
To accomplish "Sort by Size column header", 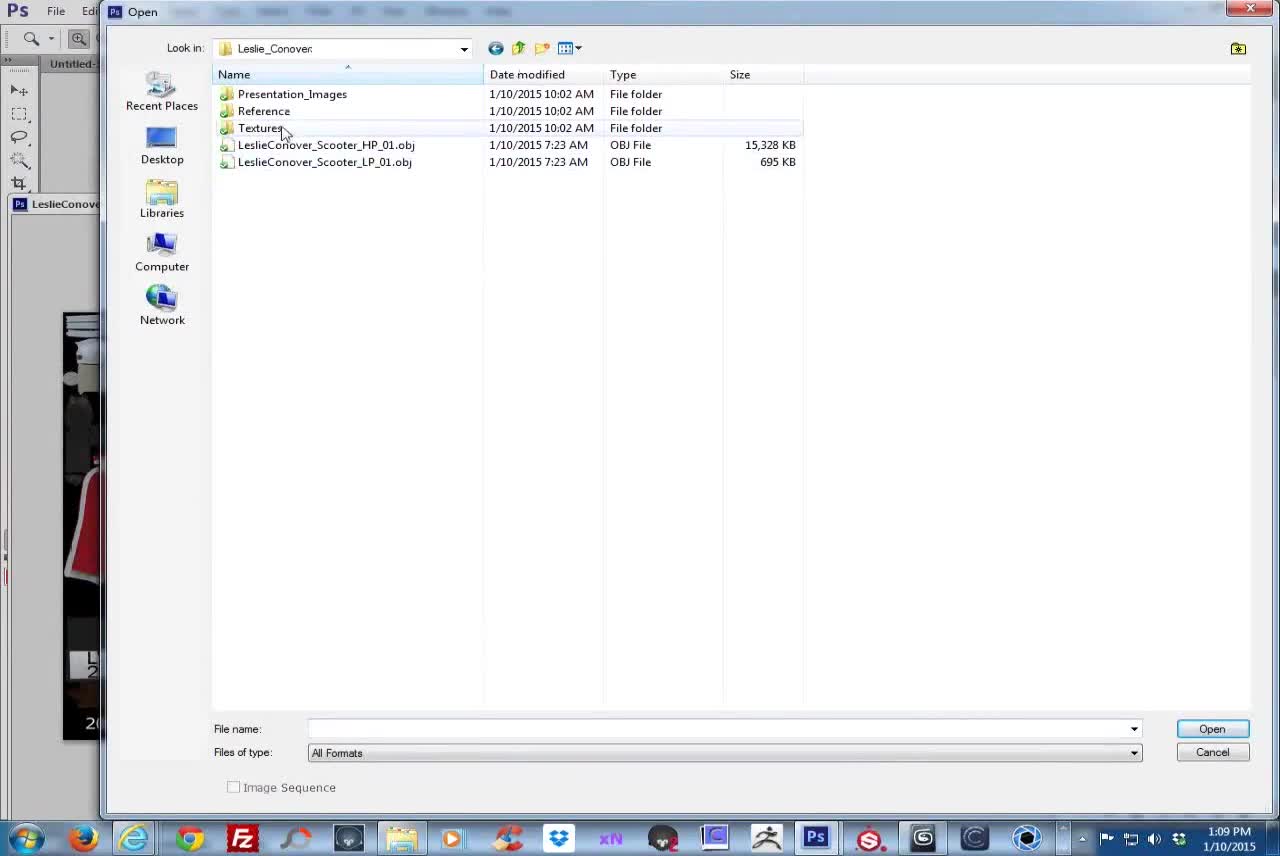I will click(x=764, y=75).
